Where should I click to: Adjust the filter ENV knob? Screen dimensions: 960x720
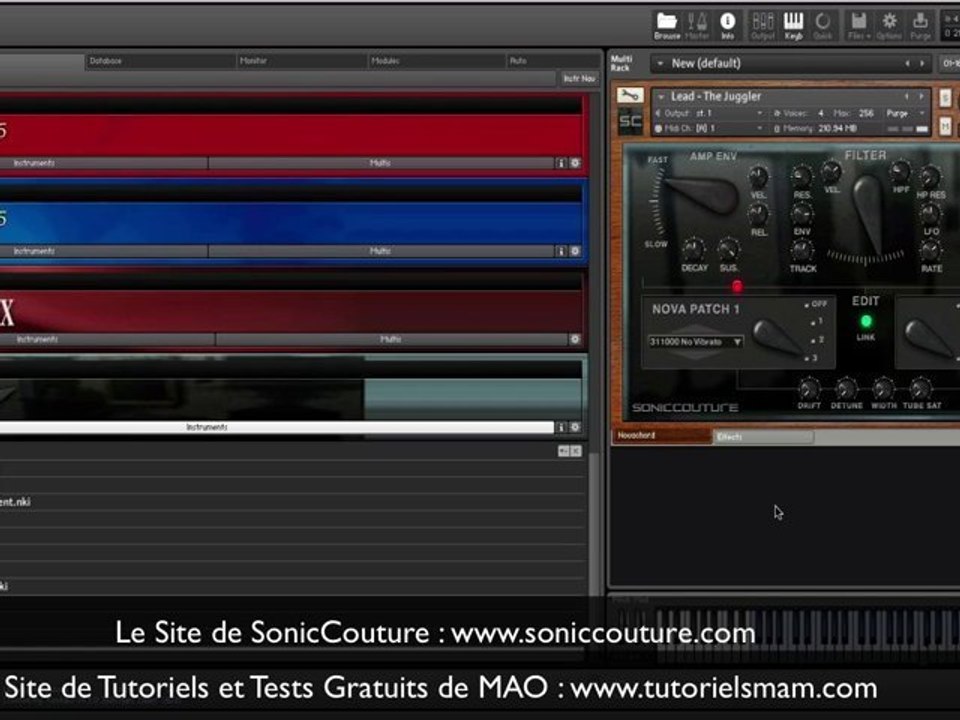click(x=801, y=214)
